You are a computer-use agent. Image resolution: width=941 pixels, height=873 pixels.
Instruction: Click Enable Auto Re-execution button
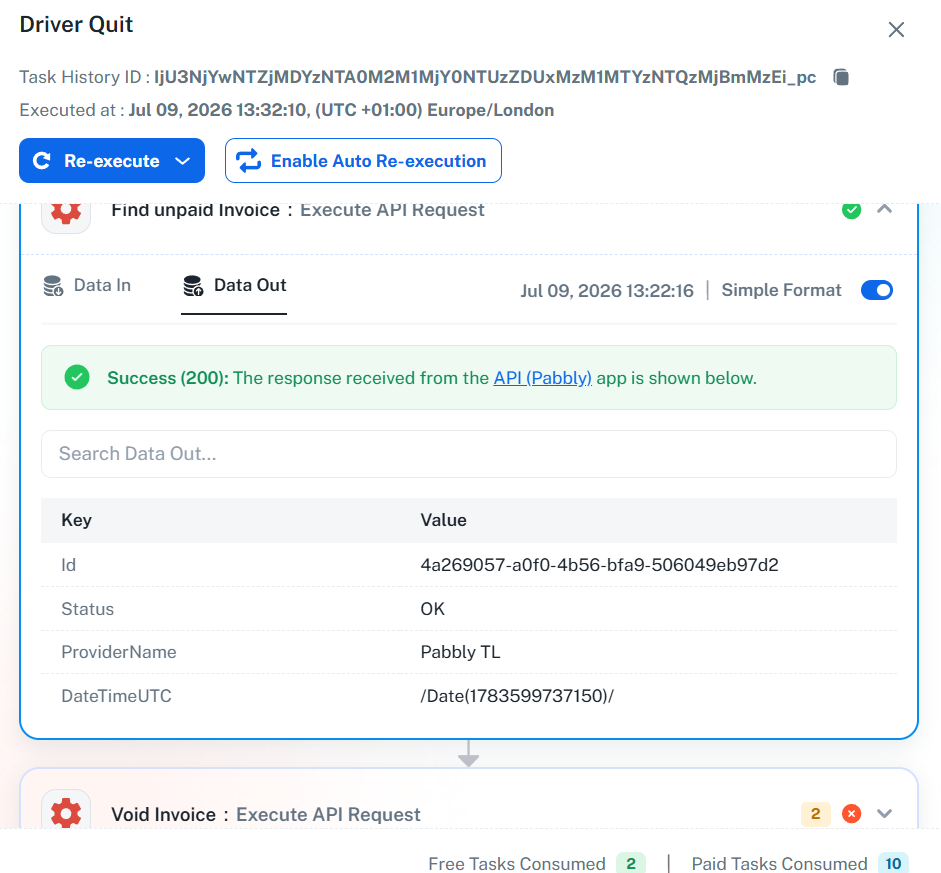click(363, 161)
